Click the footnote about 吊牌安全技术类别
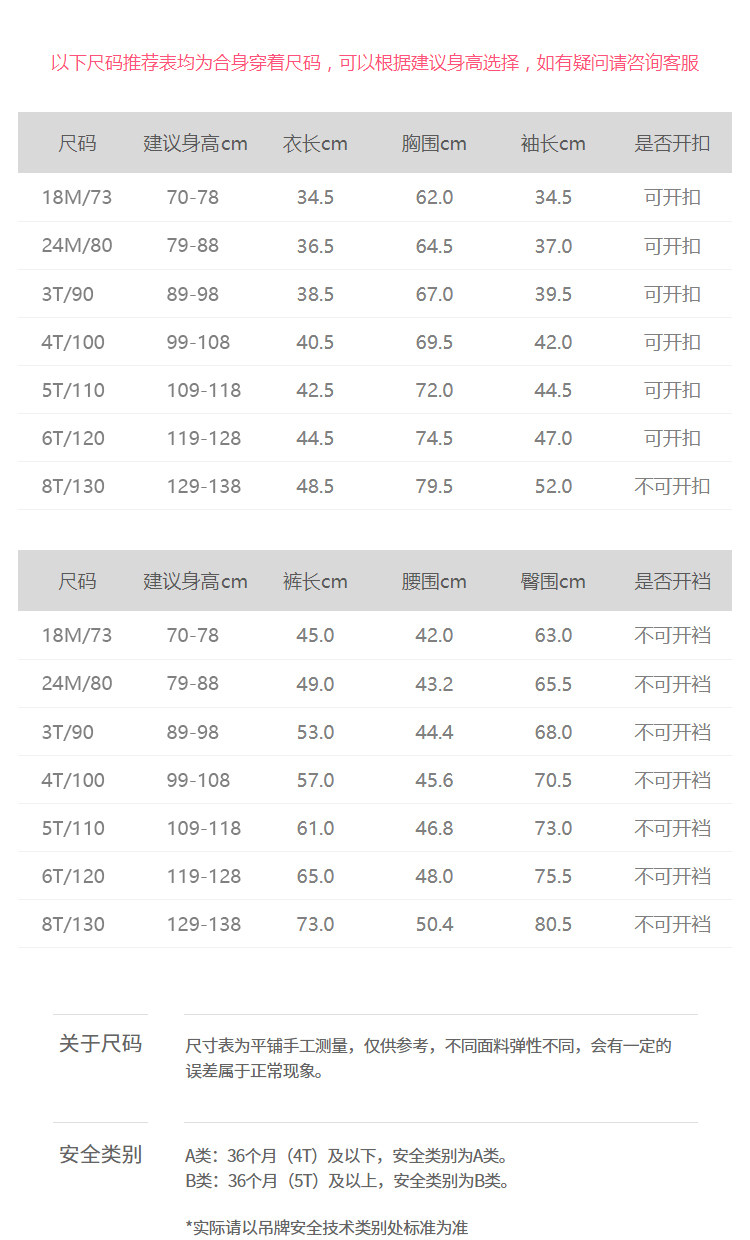Viewport: 750px width, 1240px height. pos(327,1227)
